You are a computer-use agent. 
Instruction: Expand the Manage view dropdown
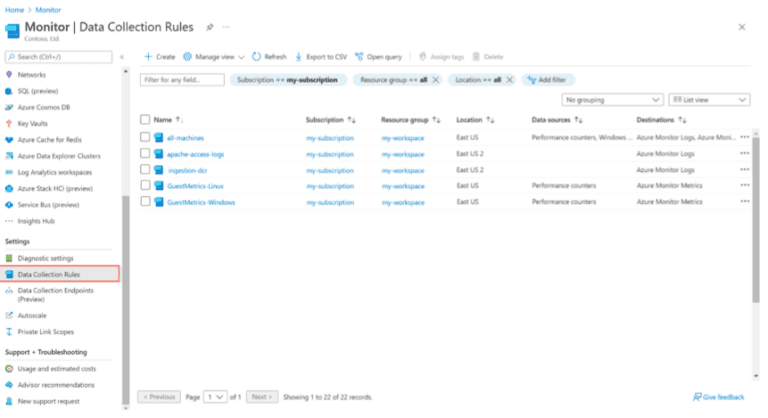tap(214, 57)
